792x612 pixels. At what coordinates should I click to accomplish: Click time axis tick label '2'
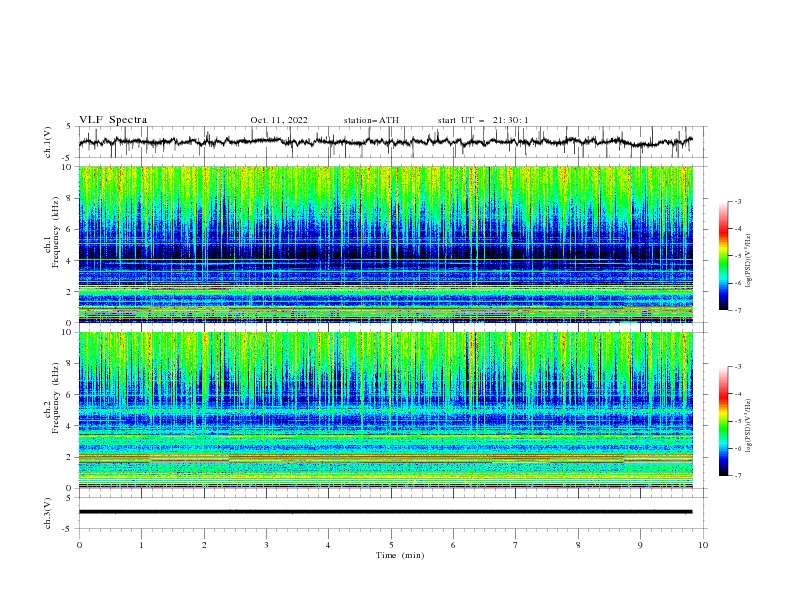tap(204, 545)
